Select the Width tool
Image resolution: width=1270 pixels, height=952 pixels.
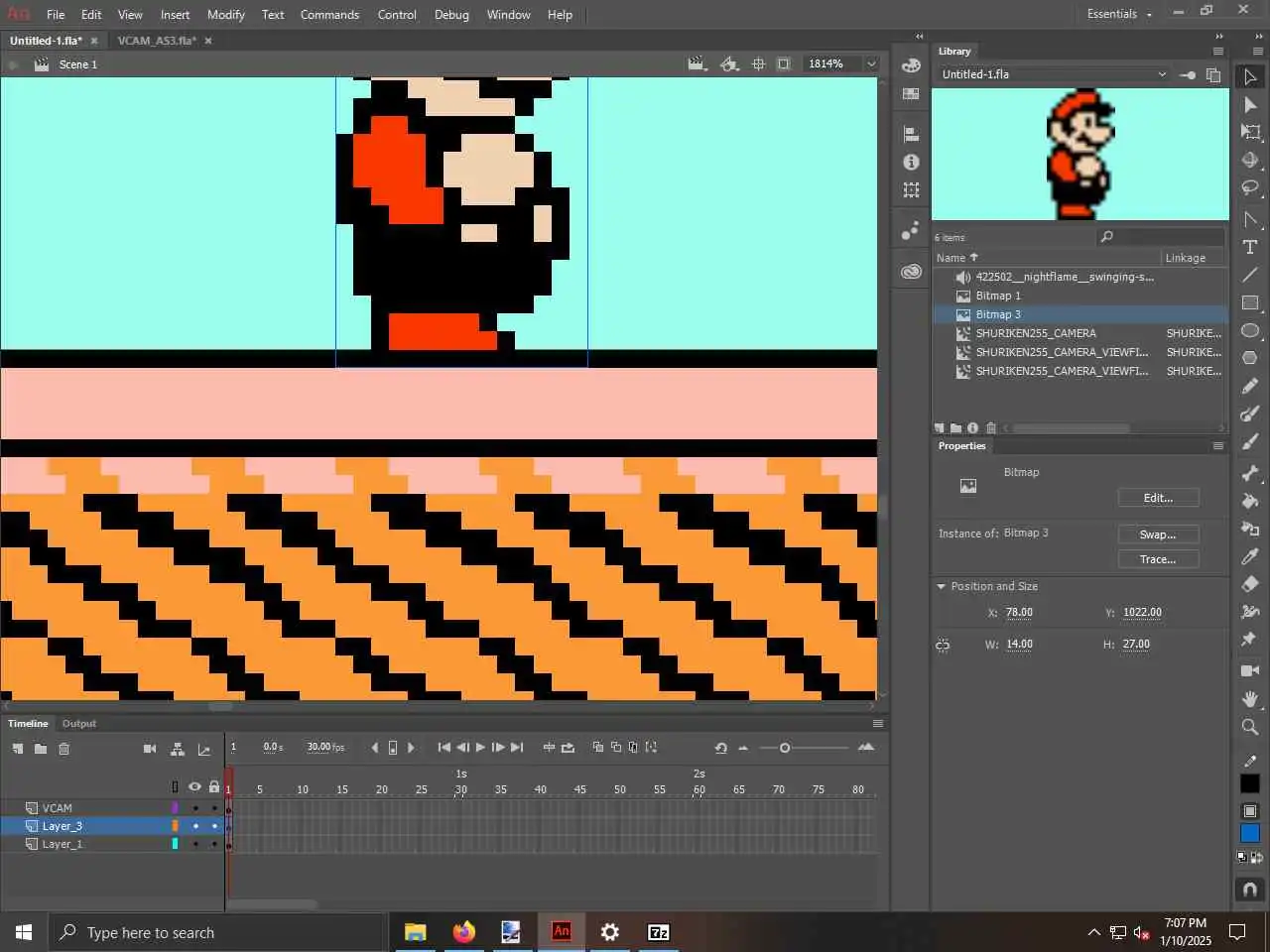pyautogui.click(x=1250, y=612)
